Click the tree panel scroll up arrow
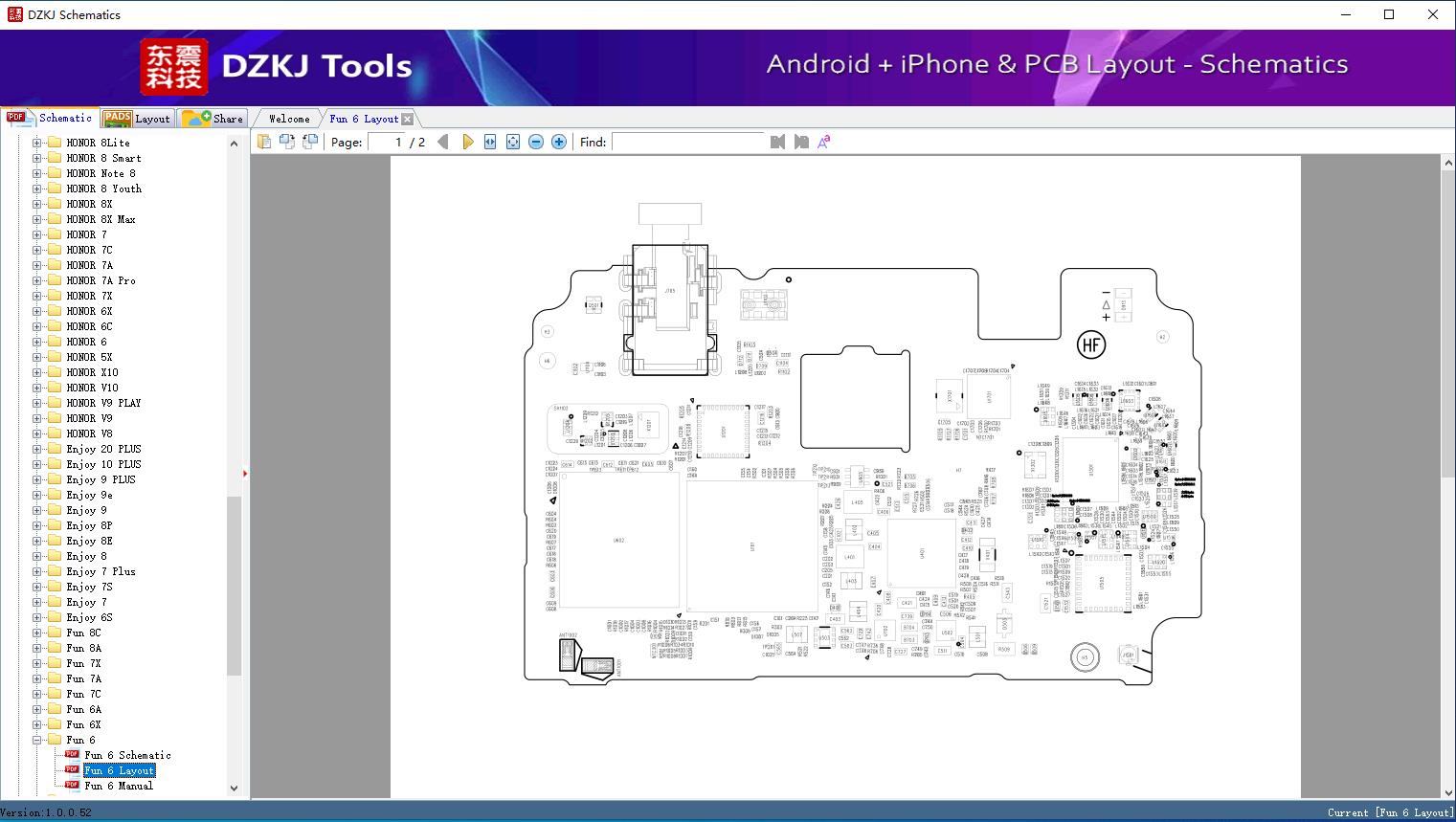The height and width of the screenshot is (822, 1456). click(x=234, y=144)
